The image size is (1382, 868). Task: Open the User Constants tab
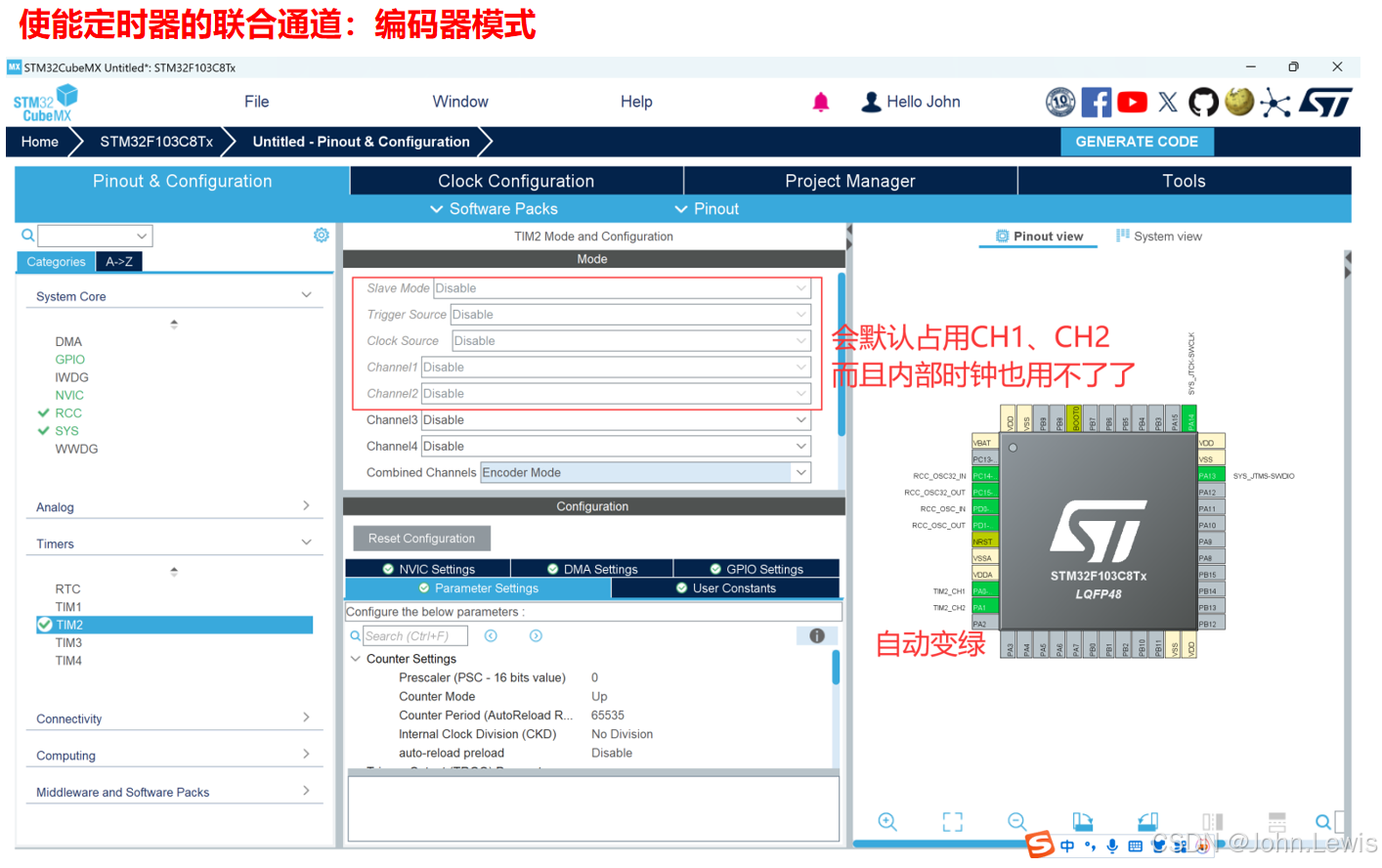click(725, 588)
